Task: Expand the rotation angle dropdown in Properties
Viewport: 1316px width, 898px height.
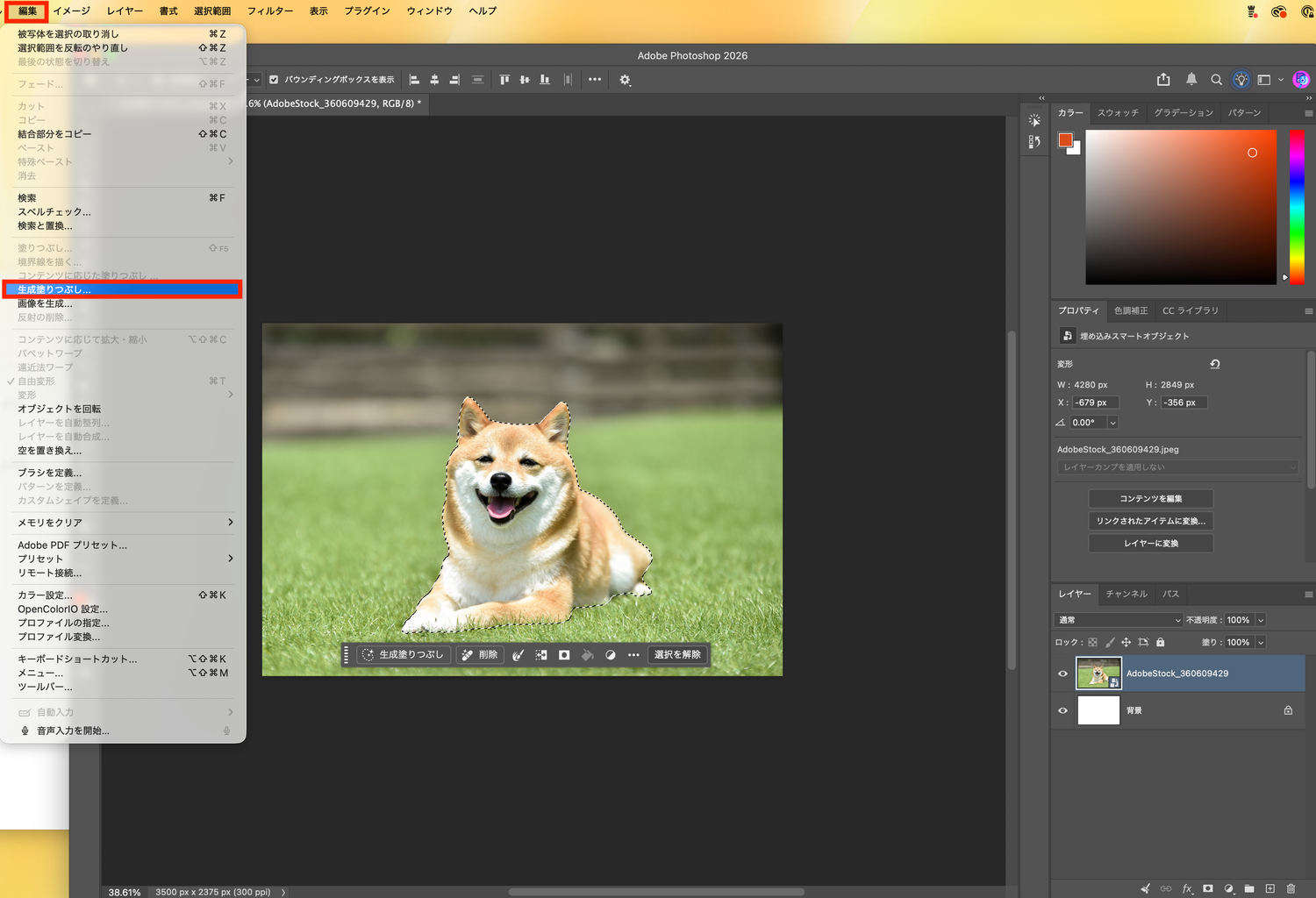Action: pyautogui.click(x=1112, y=423)
